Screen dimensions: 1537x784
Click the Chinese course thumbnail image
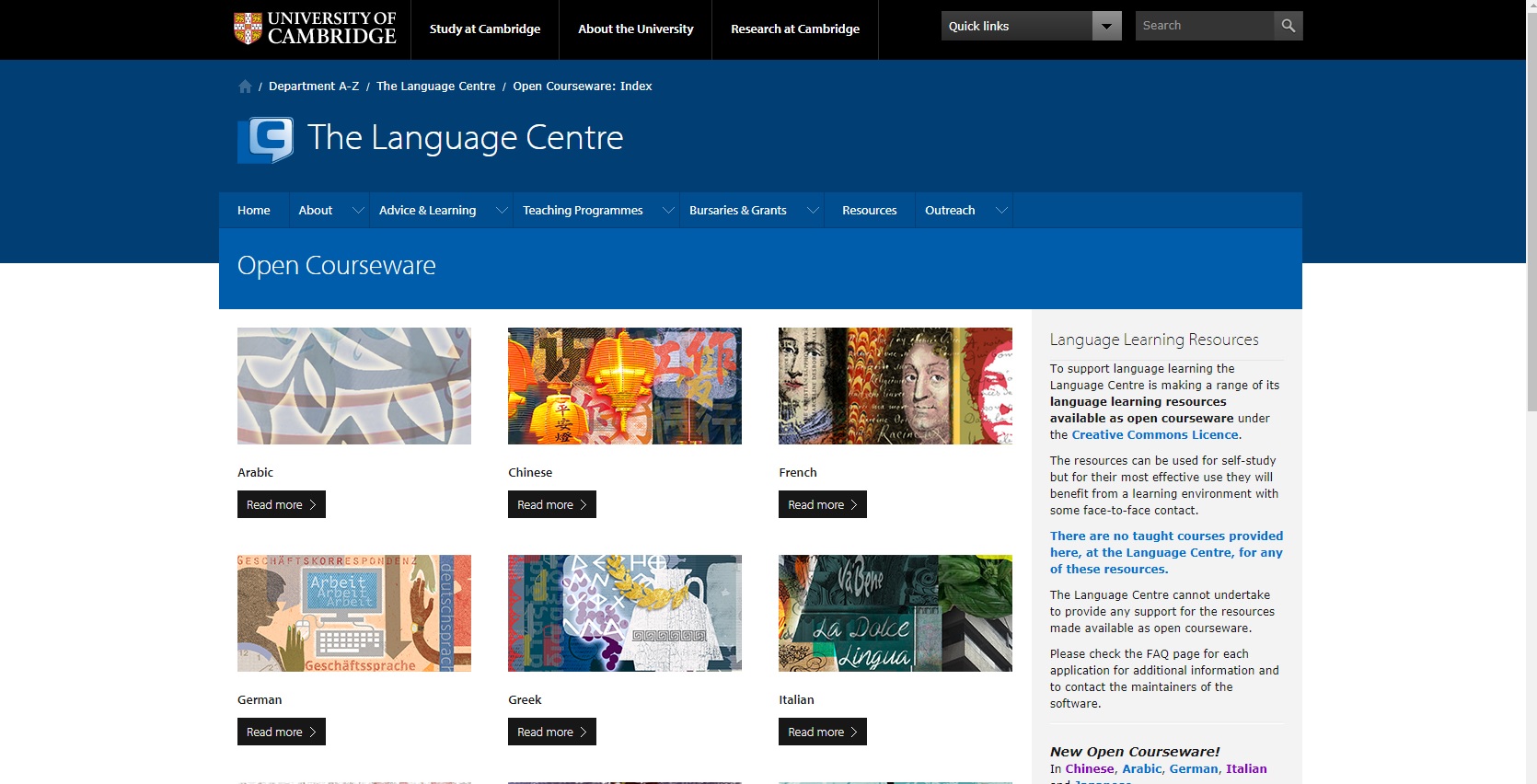pyautogui.click(x=625, y=386)
